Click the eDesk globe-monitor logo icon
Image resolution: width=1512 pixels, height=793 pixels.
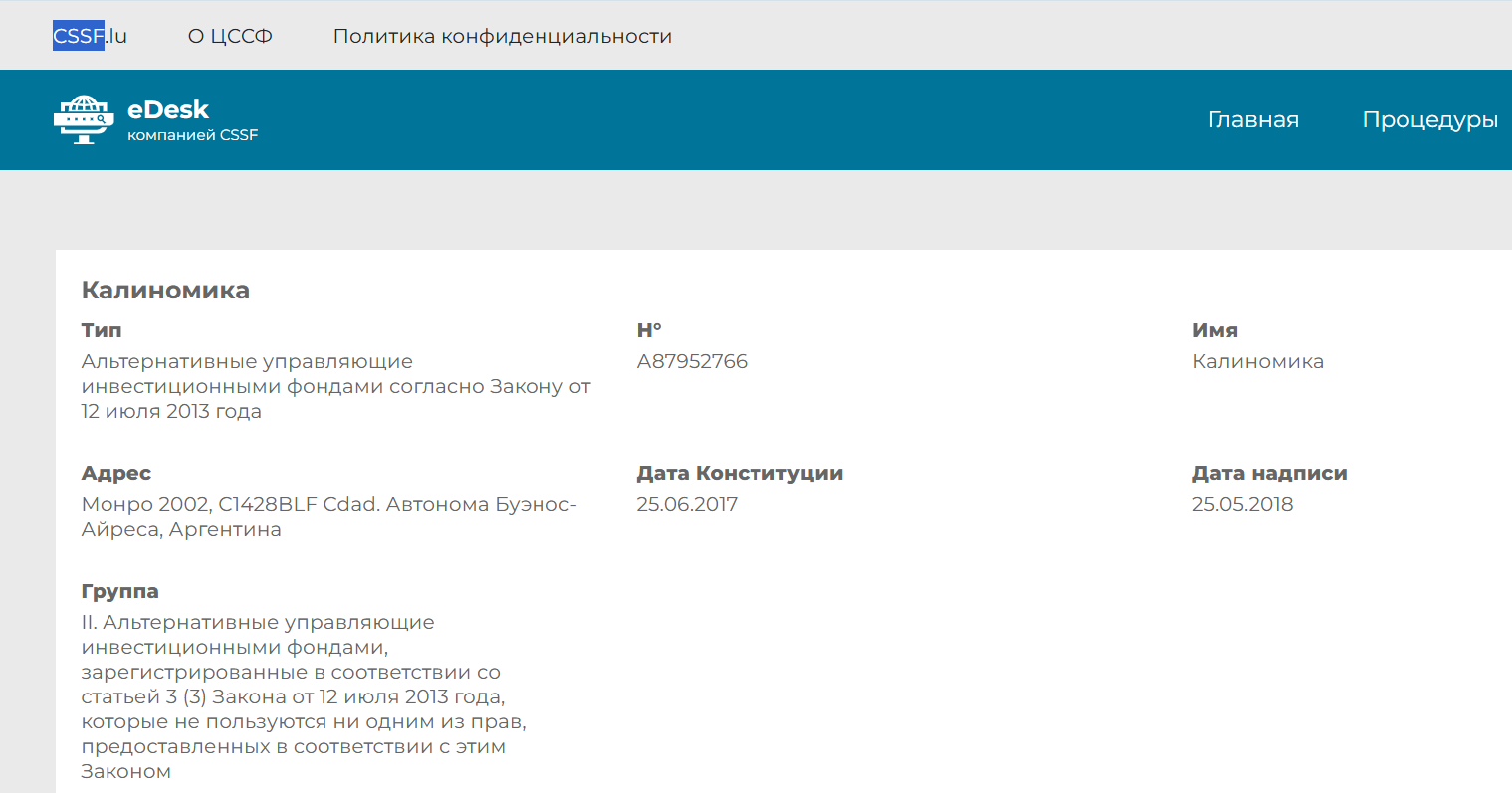tap(84, 119)
